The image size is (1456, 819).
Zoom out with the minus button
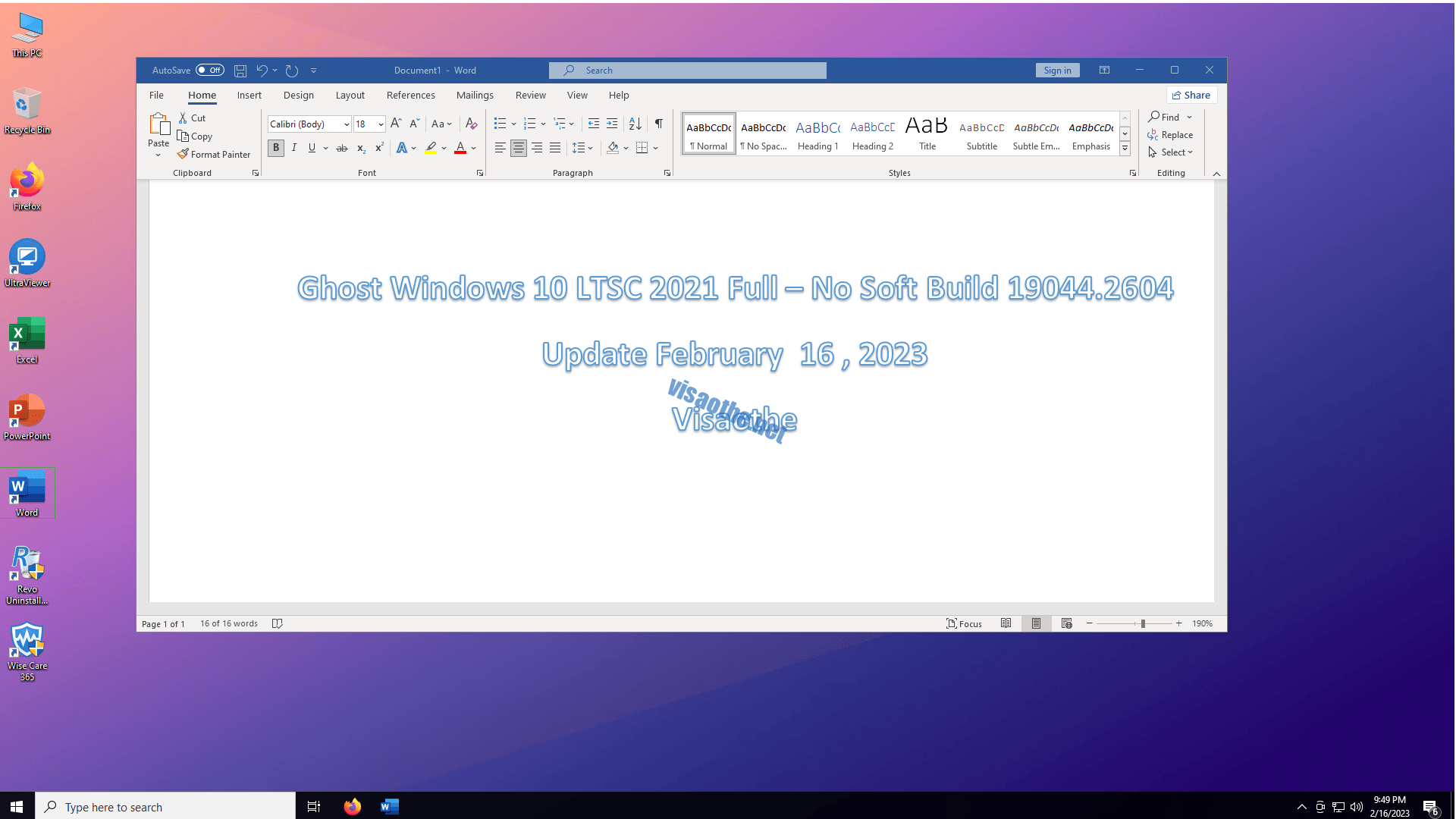coord(1090,623)
